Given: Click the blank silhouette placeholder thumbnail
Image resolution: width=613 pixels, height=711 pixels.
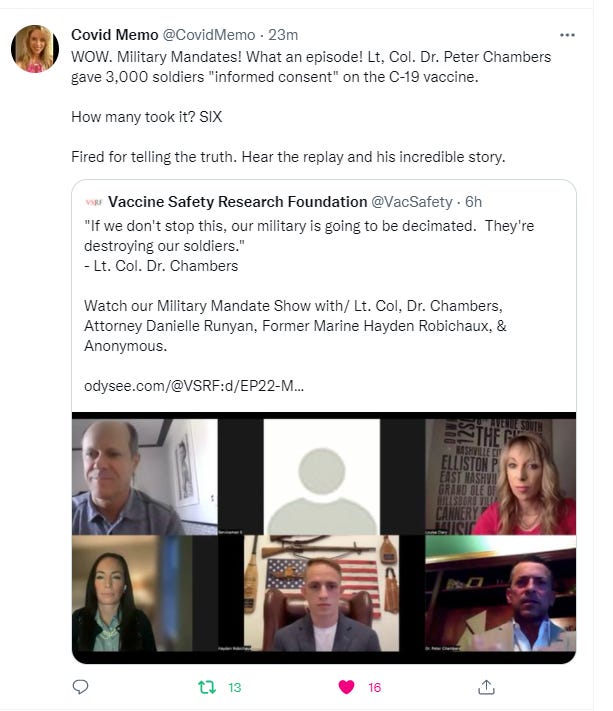Looking at the screenshot, I should tap(322, 476).
